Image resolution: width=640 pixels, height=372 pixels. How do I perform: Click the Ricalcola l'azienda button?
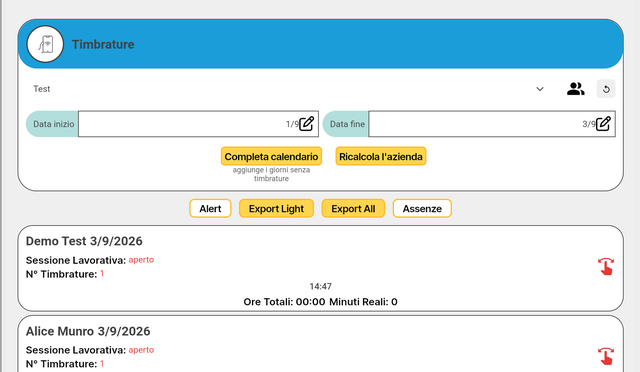tap(381, 156)
